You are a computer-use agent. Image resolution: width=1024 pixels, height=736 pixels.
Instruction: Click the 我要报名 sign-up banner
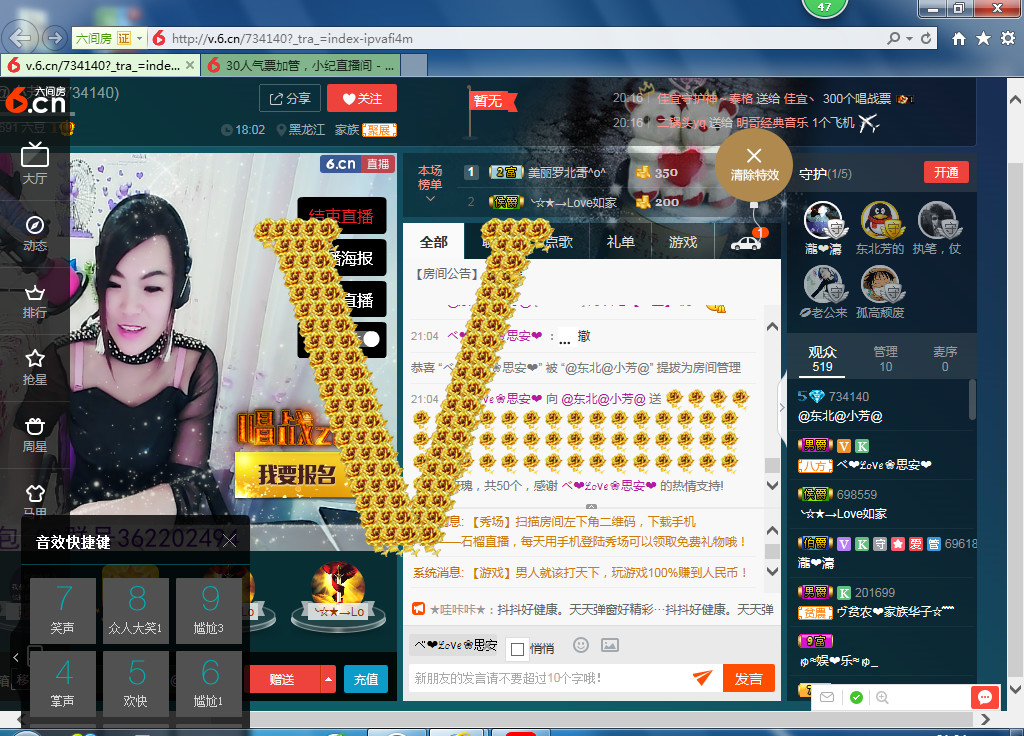[x=296, y=475]
